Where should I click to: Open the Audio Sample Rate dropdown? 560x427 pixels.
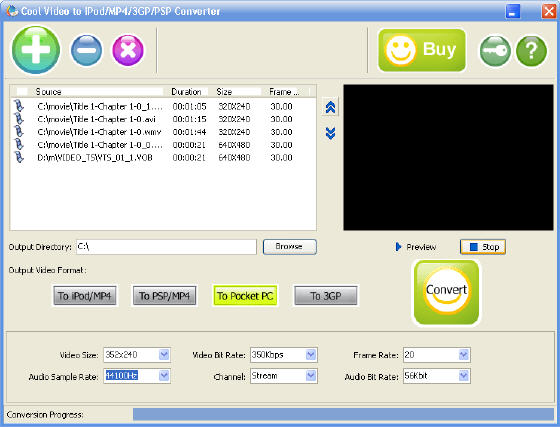[164, 376]
